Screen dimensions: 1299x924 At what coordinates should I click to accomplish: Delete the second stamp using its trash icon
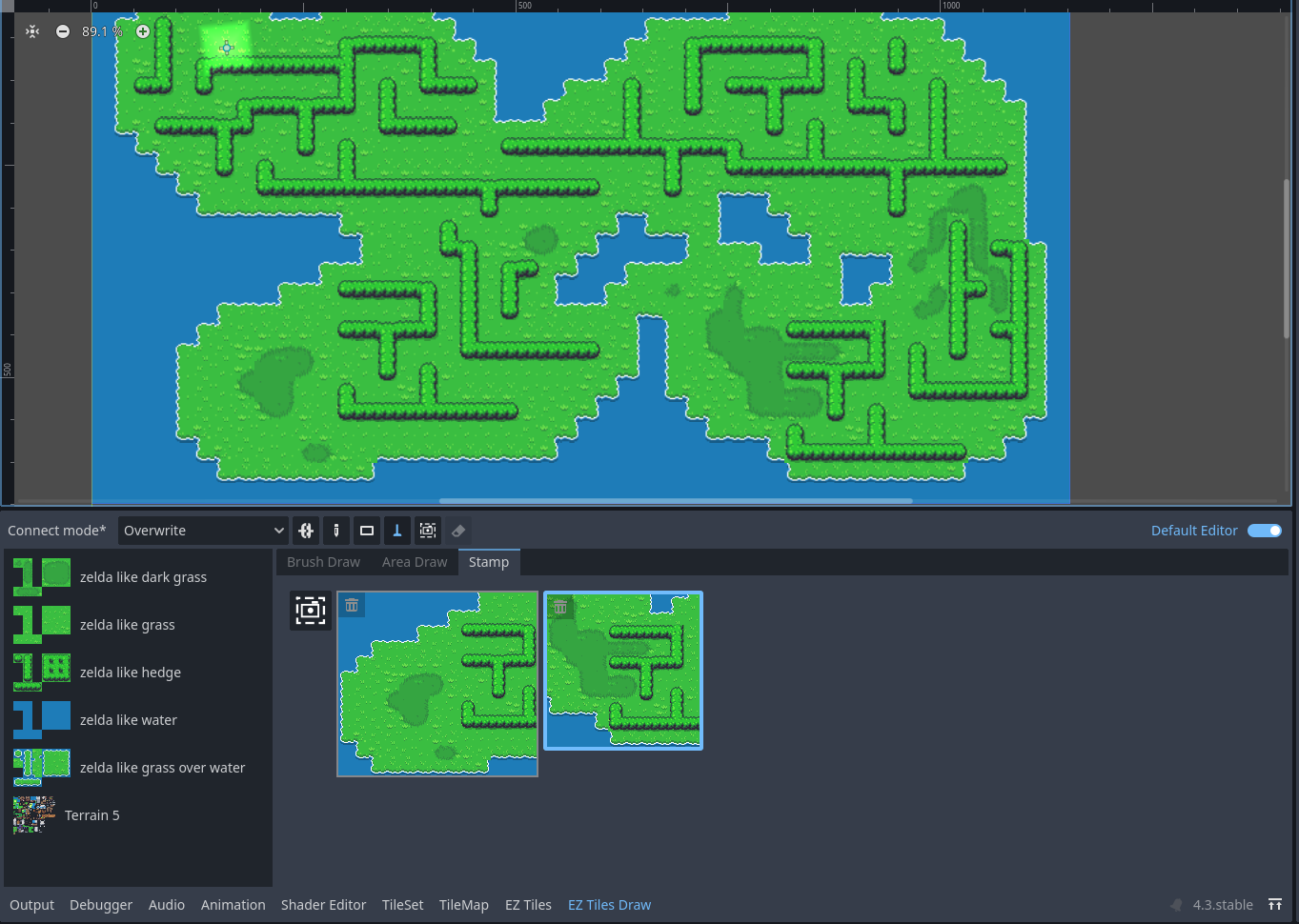coord(560,606)
